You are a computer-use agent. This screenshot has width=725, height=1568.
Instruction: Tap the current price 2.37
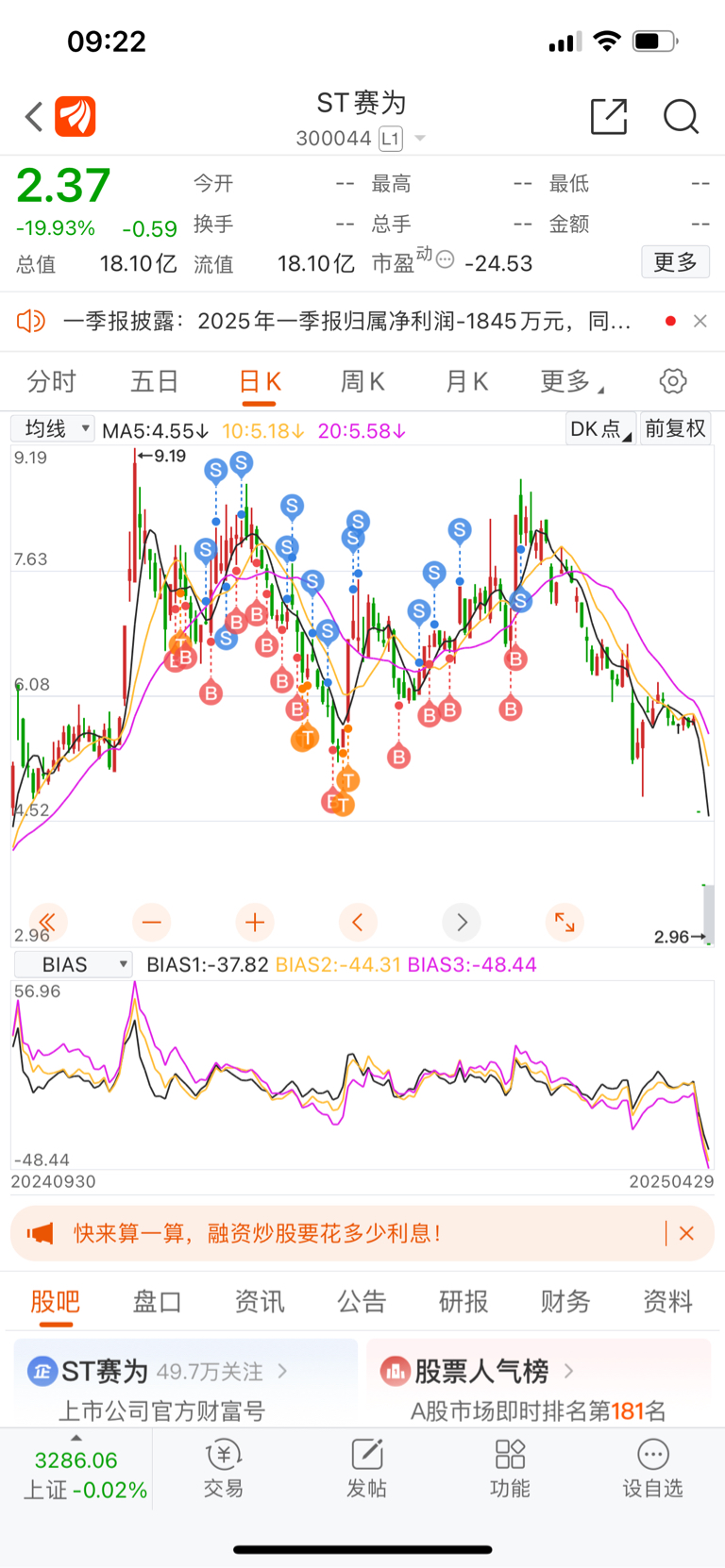point(64,186)
